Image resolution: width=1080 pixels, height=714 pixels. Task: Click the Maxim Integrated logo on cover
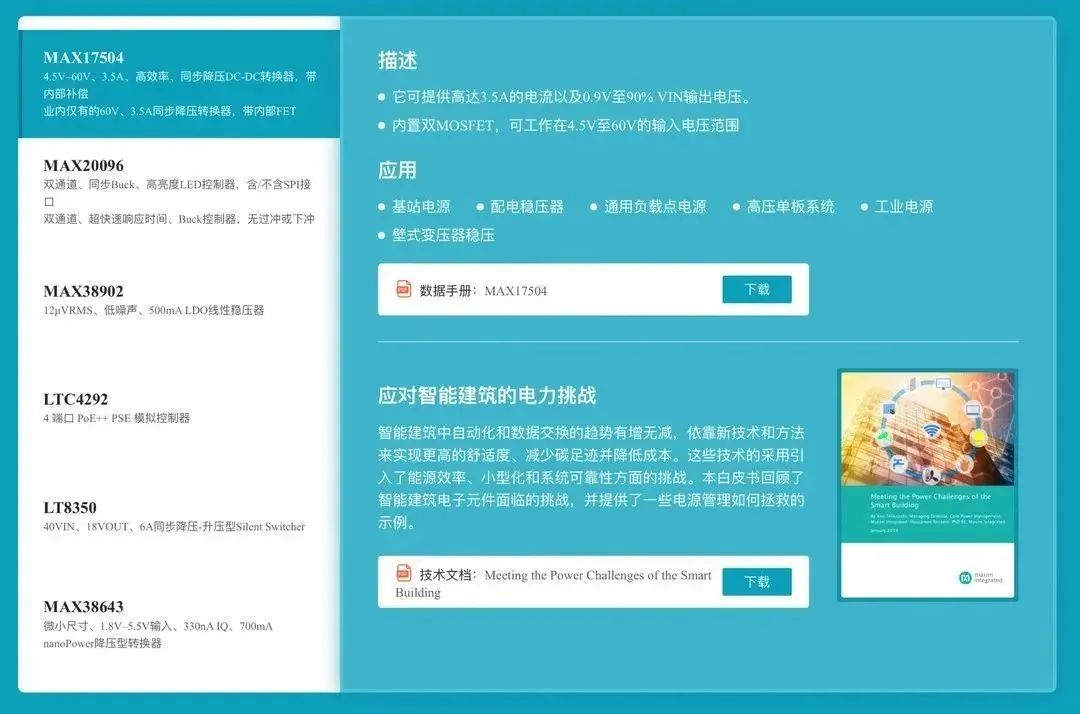point(981,578)
